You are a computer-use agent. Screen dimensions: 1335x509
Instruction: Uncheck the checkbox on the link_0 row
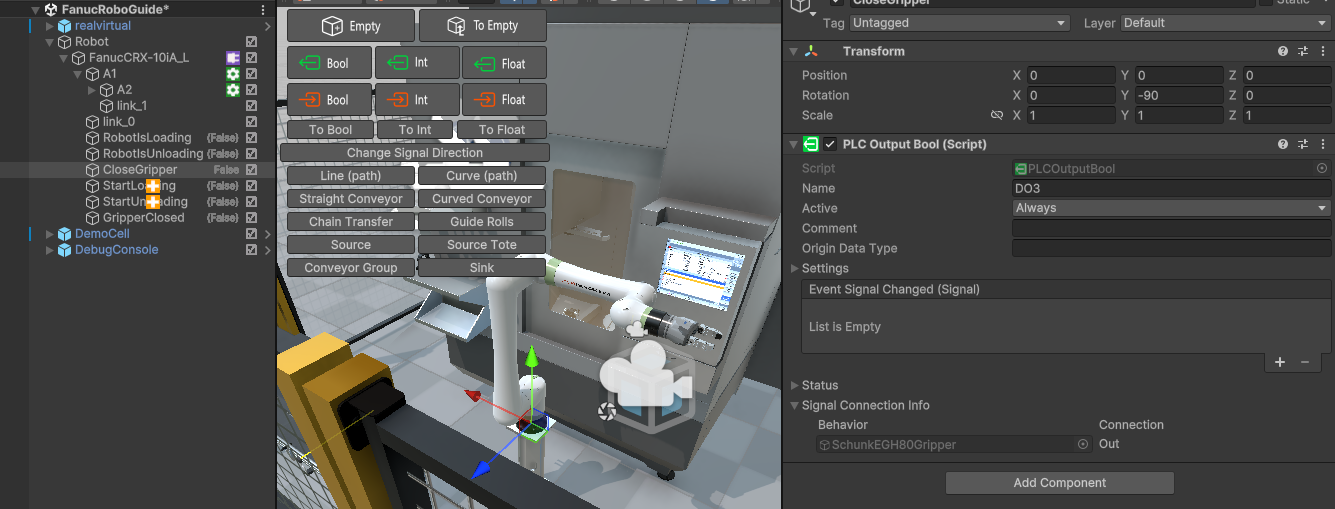(x=252, y=122)
